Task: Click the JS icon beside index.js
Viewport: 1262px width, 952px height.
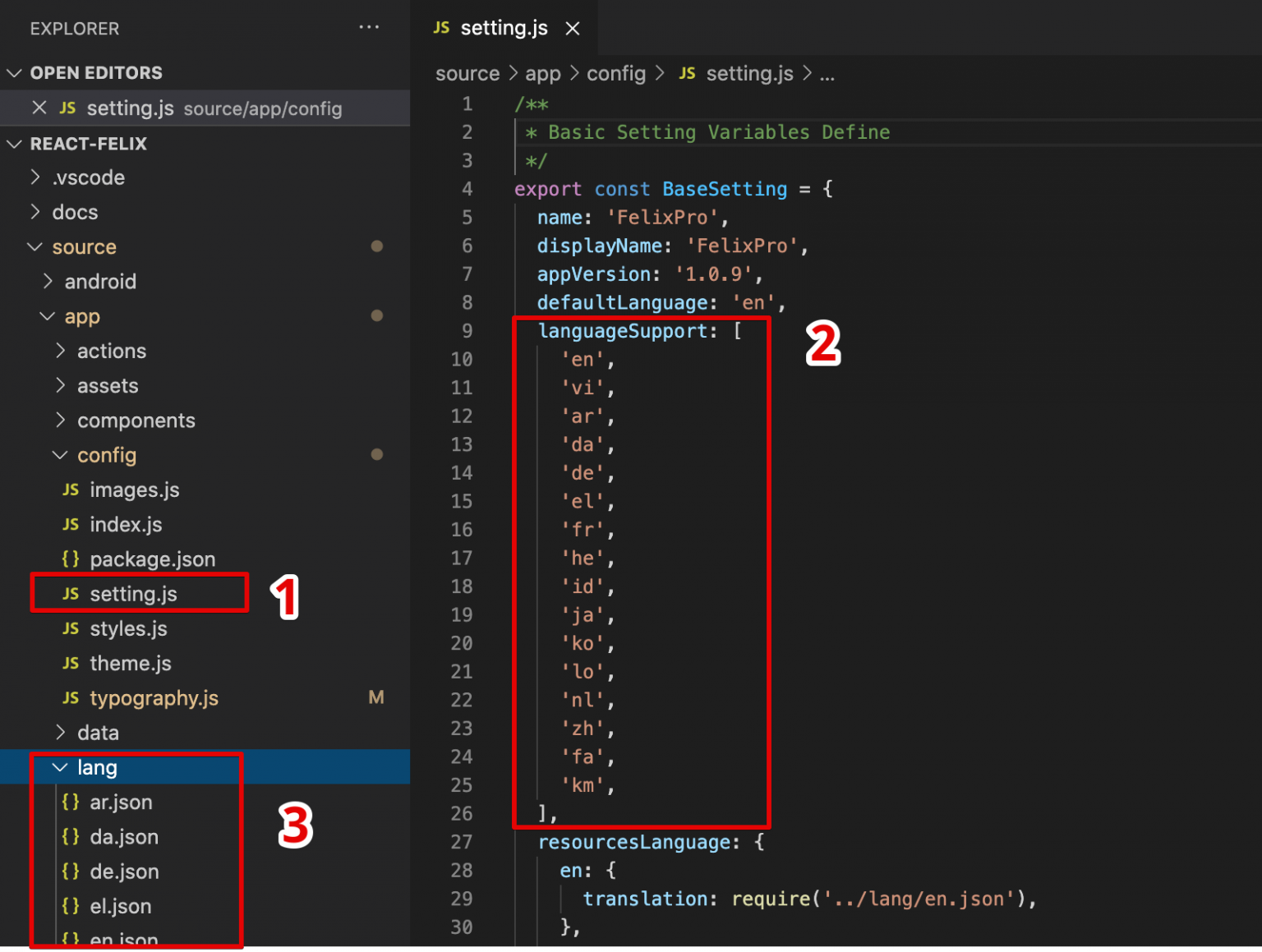Action: (71, 524)
